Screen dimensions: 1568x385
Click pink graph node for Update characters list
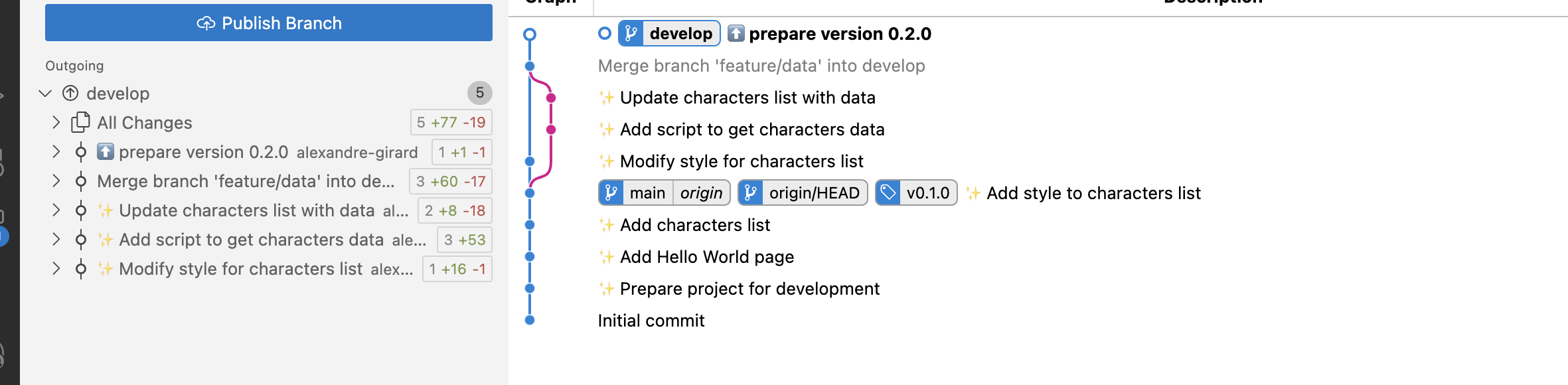click(551, 98)
